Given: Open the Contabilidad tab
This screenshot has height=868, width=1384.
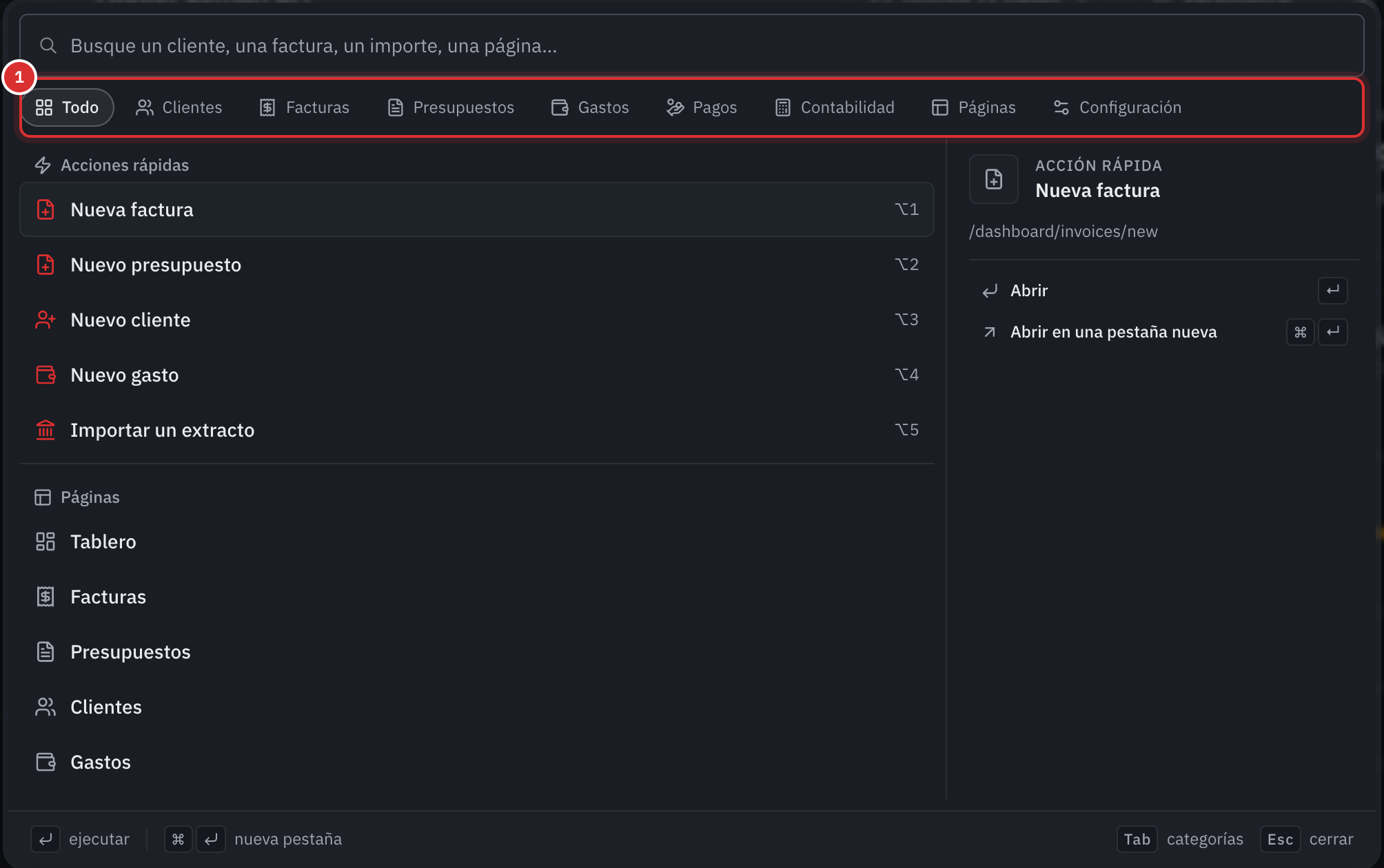Looking at the screenshot, I should pos(835,107).
